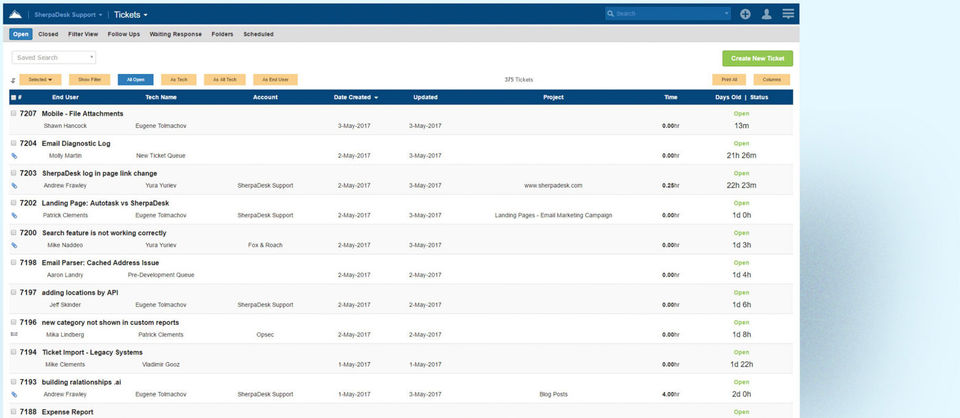The height and width of the screenshot is (418, 960).
Task: Expand the SherpaDesk Support account dropdown
Action: pos(68,14)
